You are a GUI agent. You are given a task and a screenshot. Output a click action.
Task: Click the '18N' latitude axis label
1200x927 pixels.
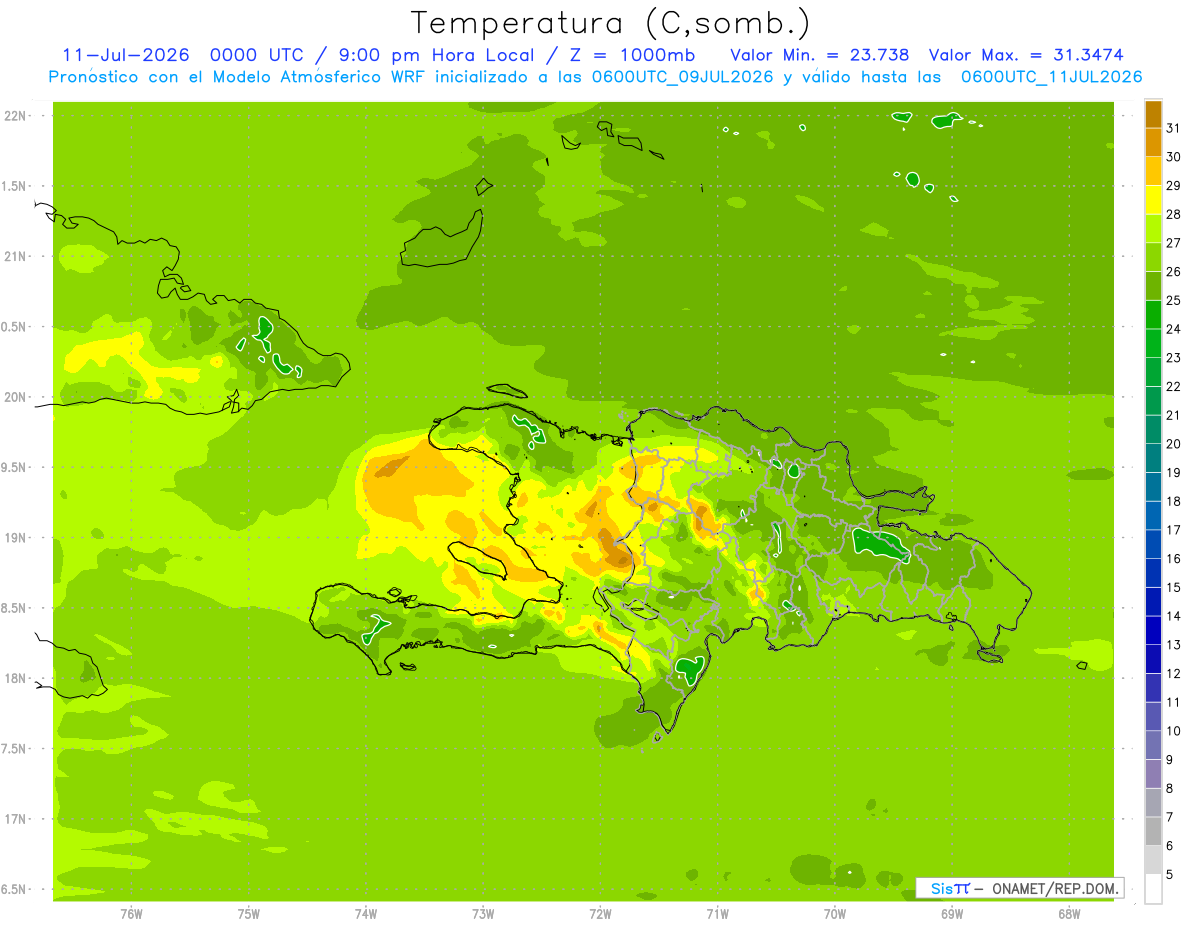[17, 678]
